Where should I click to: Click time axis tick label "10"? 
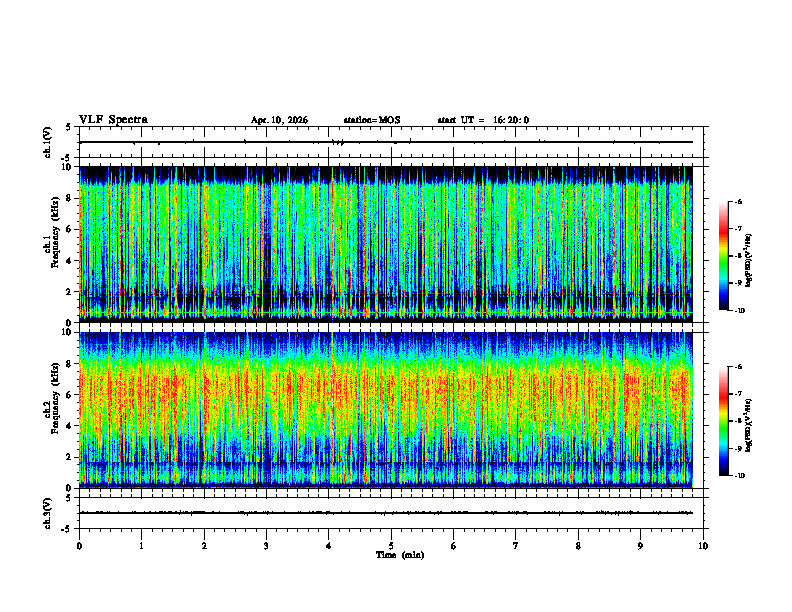pyautogui.click(x=703, y=546)
